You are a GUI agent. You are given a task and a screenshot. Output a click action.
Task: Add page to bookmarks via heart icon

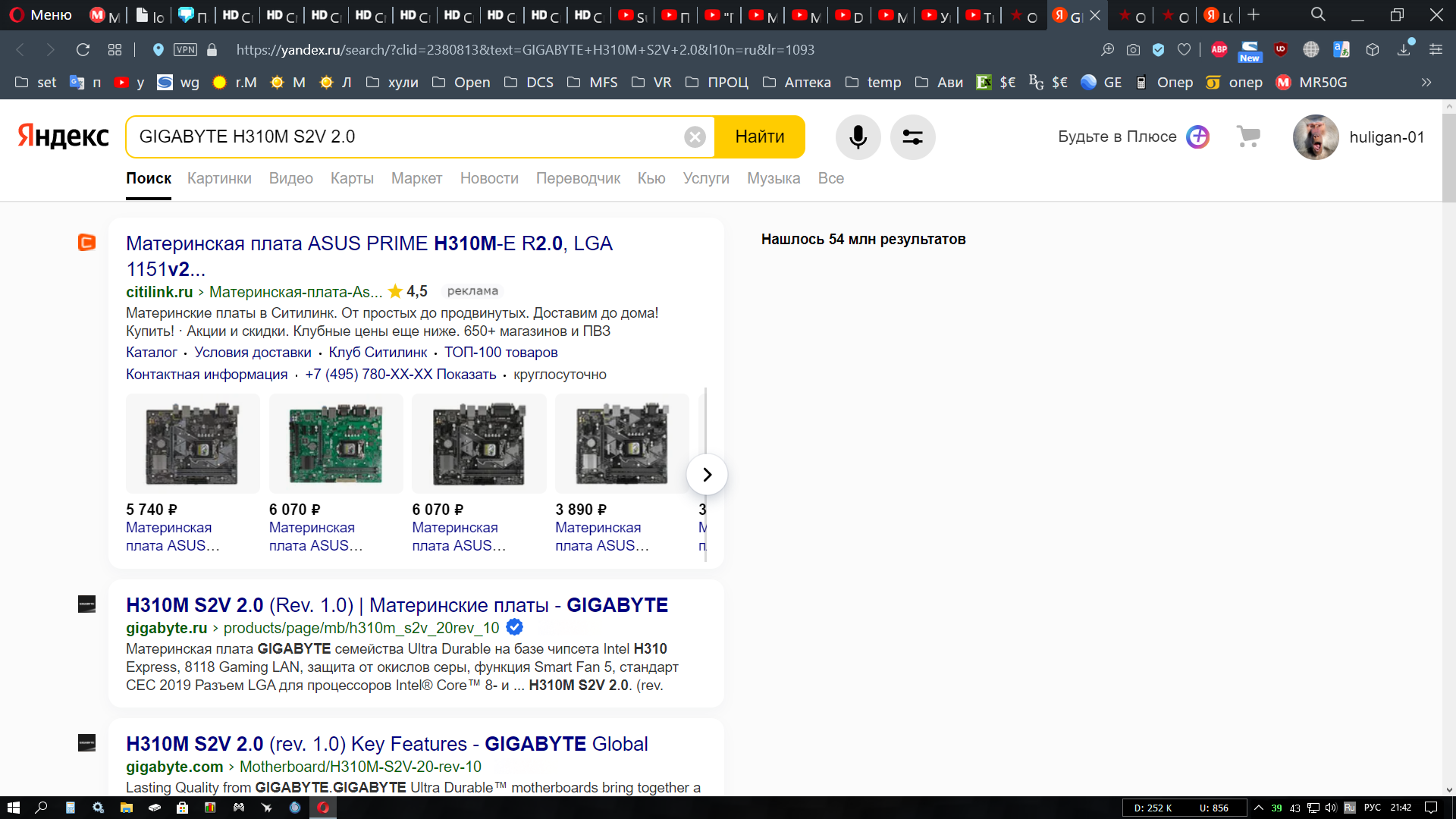coord(1184,50)
